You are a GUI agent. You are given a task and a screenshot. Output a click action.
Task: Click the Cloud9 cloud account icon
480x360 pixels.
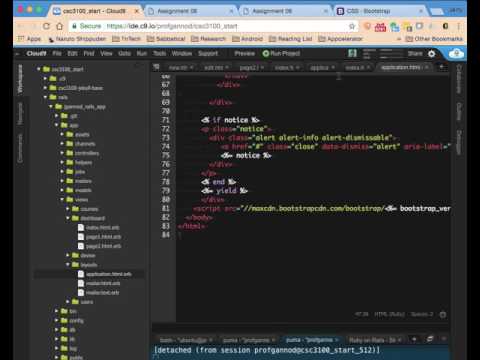pyautogui.click(x=456, y=53)
